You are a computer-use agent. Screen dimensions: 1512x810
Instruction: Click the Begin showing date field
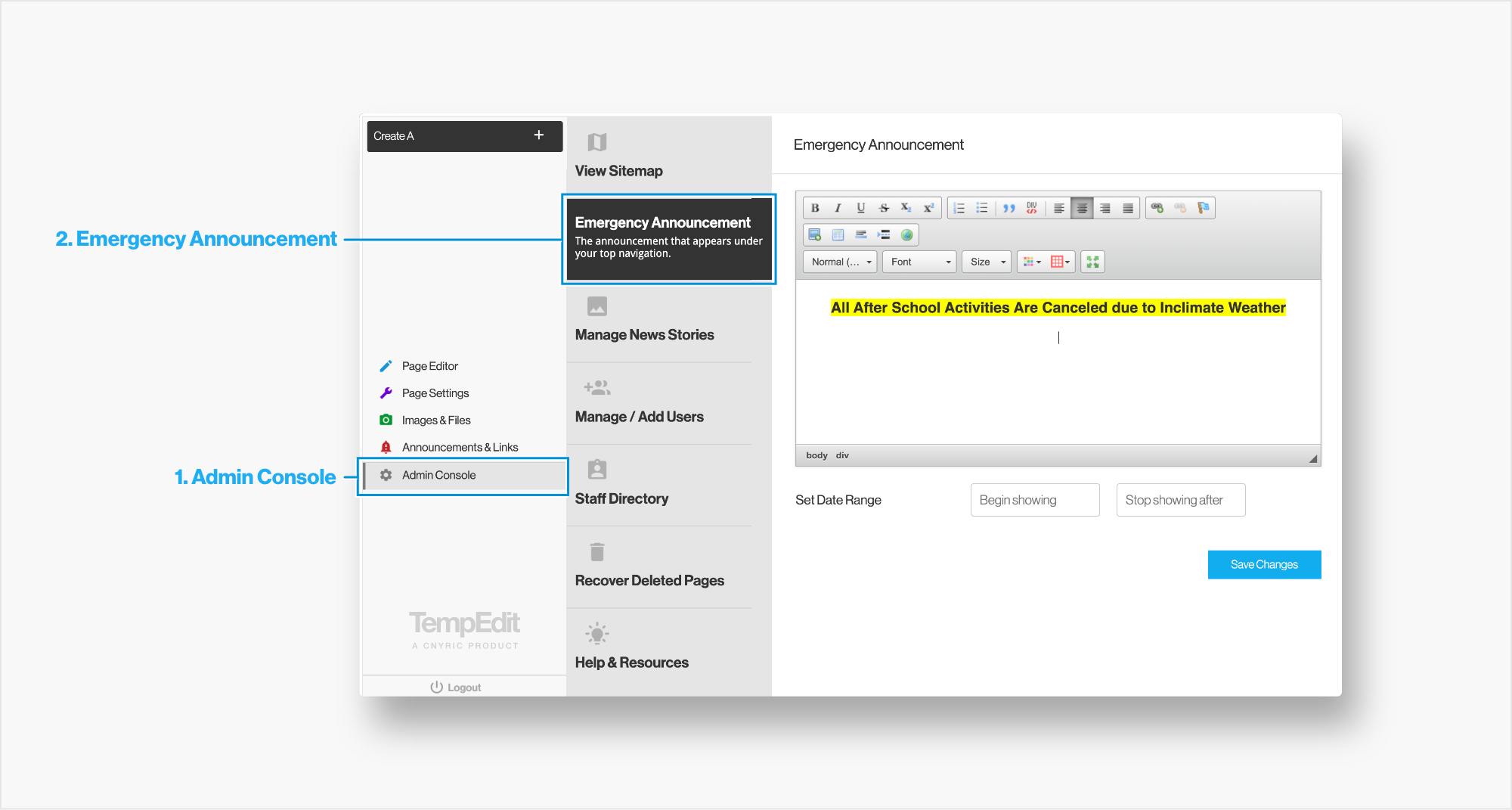(x=1035, y=500)
